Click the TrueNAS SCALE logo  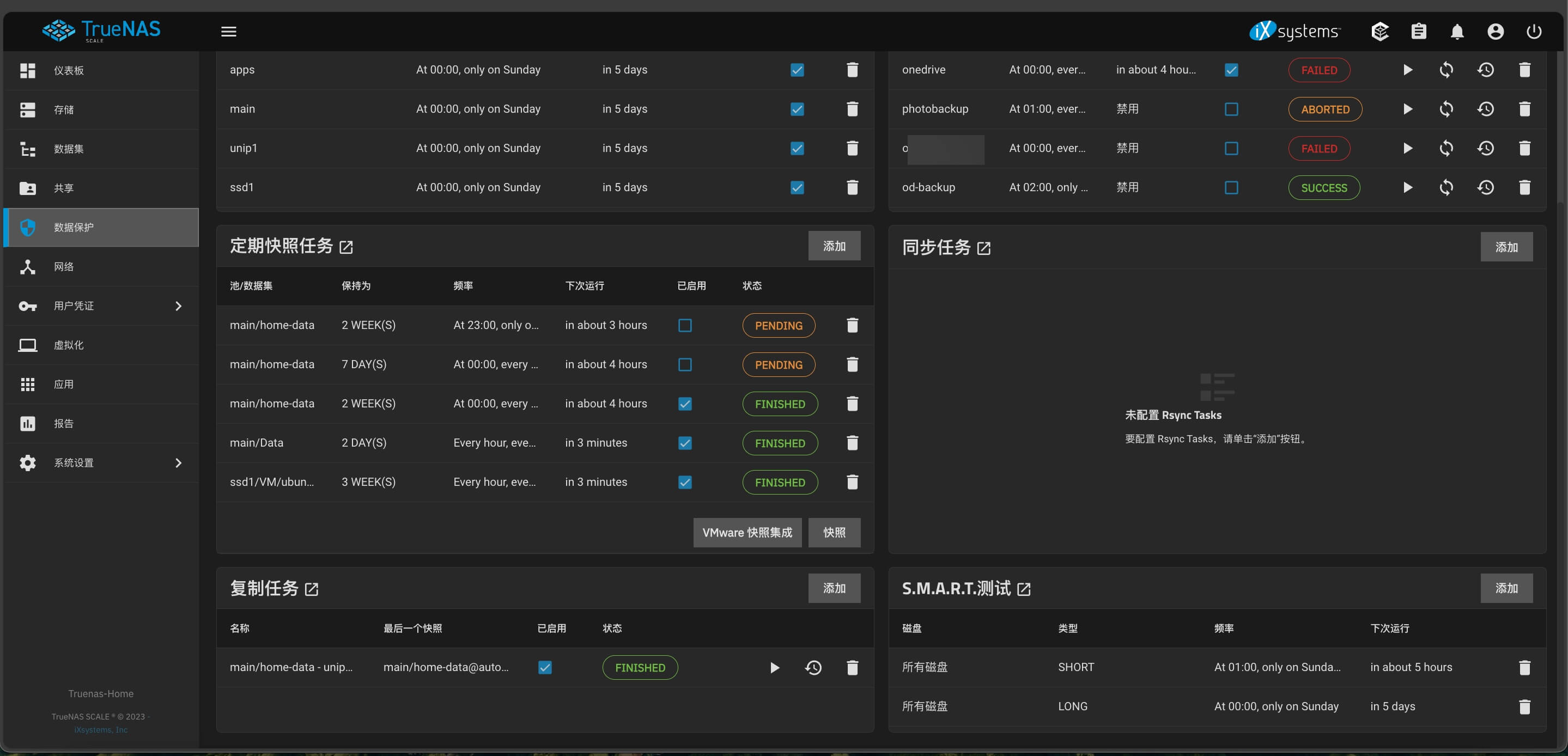pyautogui.click(x=101, y=30)
